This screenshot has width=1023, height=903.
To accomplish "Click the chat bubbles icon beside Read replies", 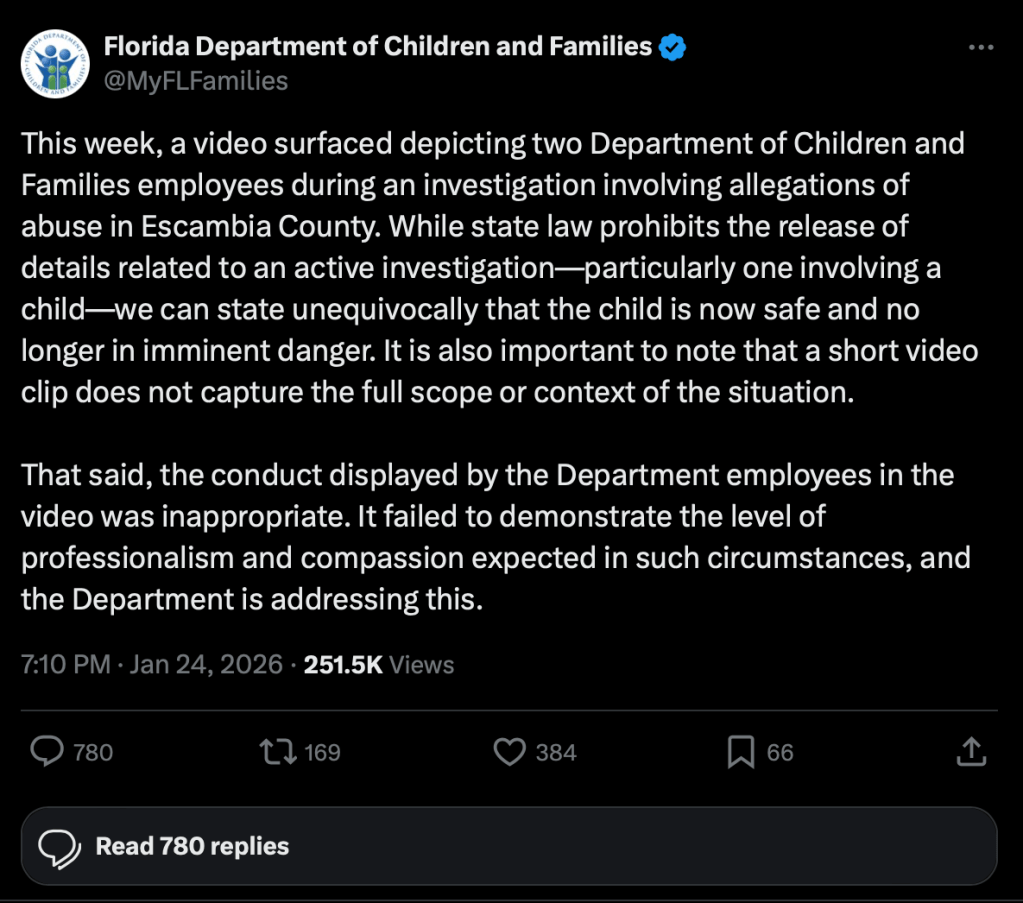I will click(x=59, y=847).
